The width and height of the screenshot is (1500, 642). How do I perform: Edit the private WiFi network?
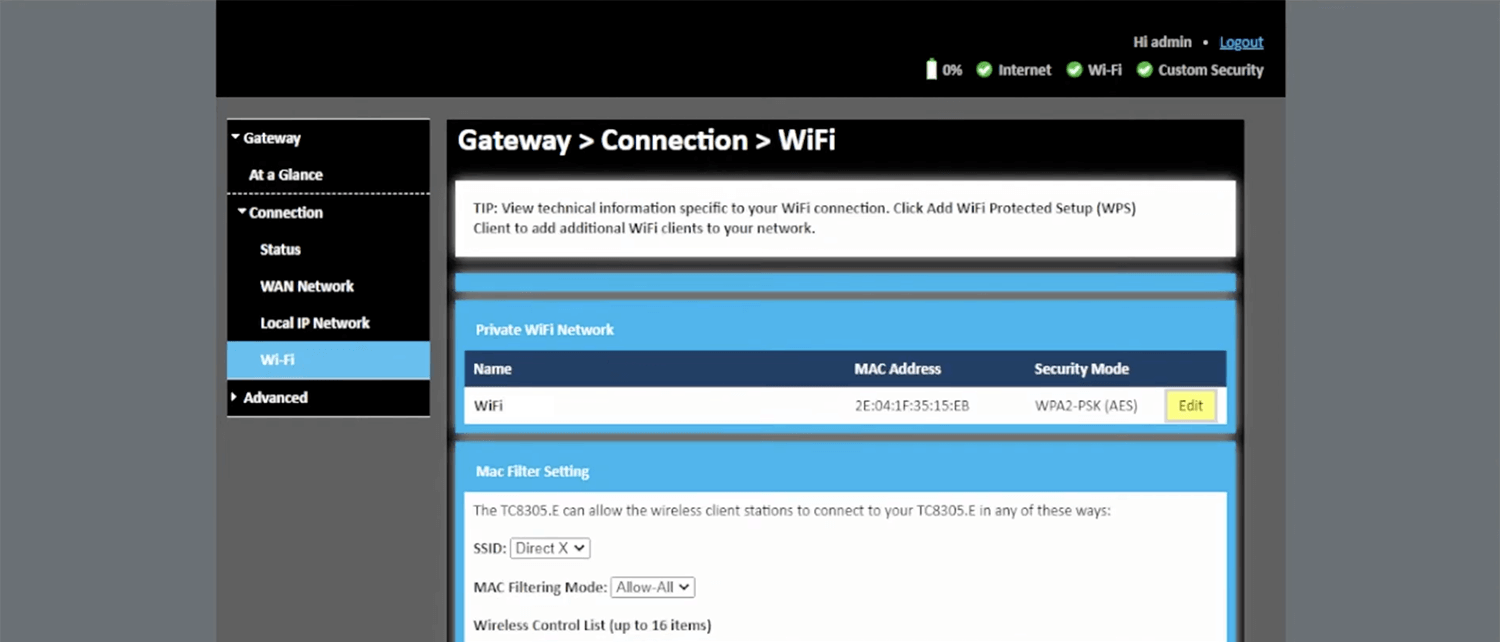click(1190, 406)
